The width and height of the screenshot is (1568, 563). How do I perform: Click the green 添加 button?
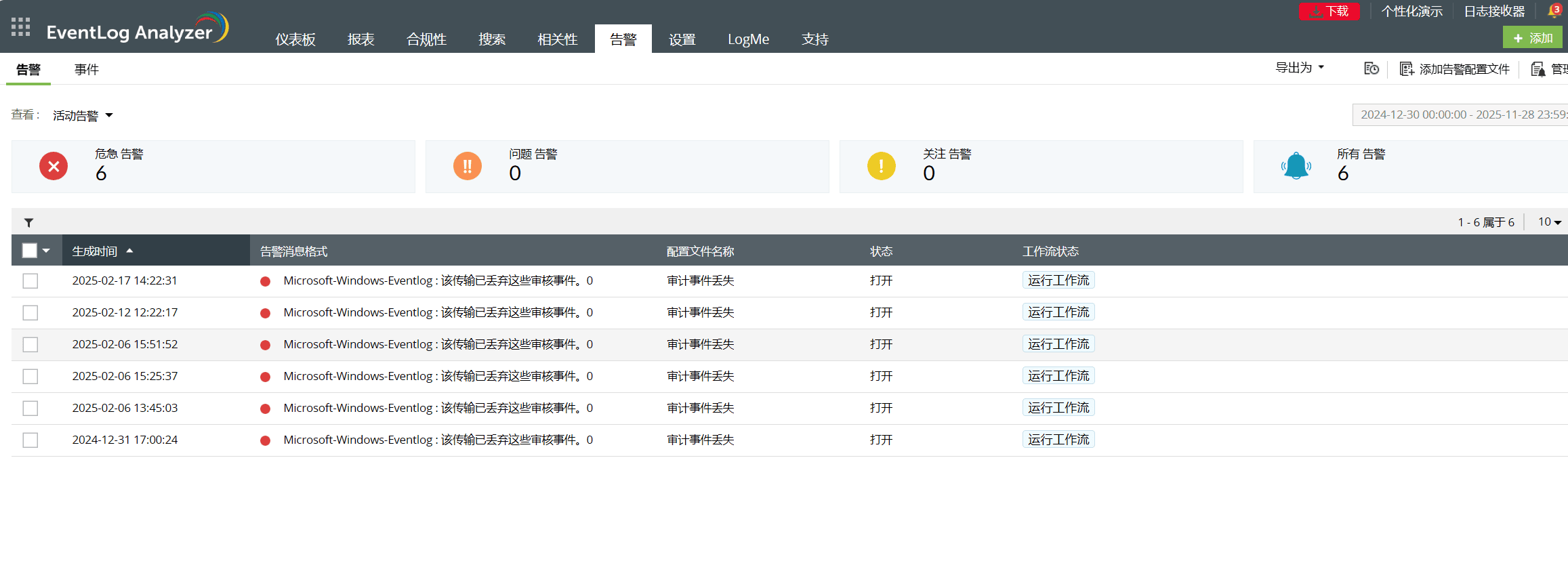point(1532,38)
